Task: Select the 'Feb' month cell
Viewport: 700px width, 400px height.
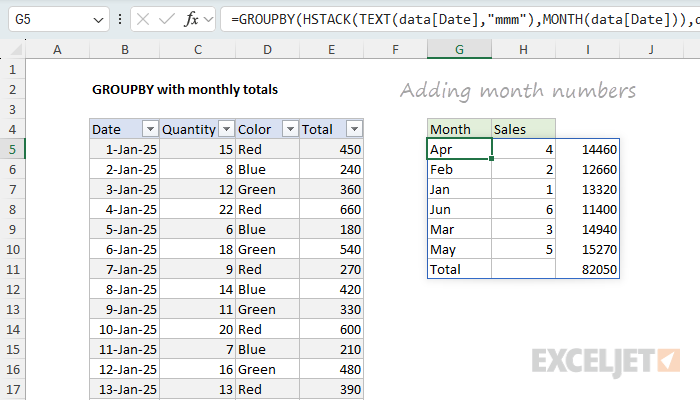Action: 459,169
